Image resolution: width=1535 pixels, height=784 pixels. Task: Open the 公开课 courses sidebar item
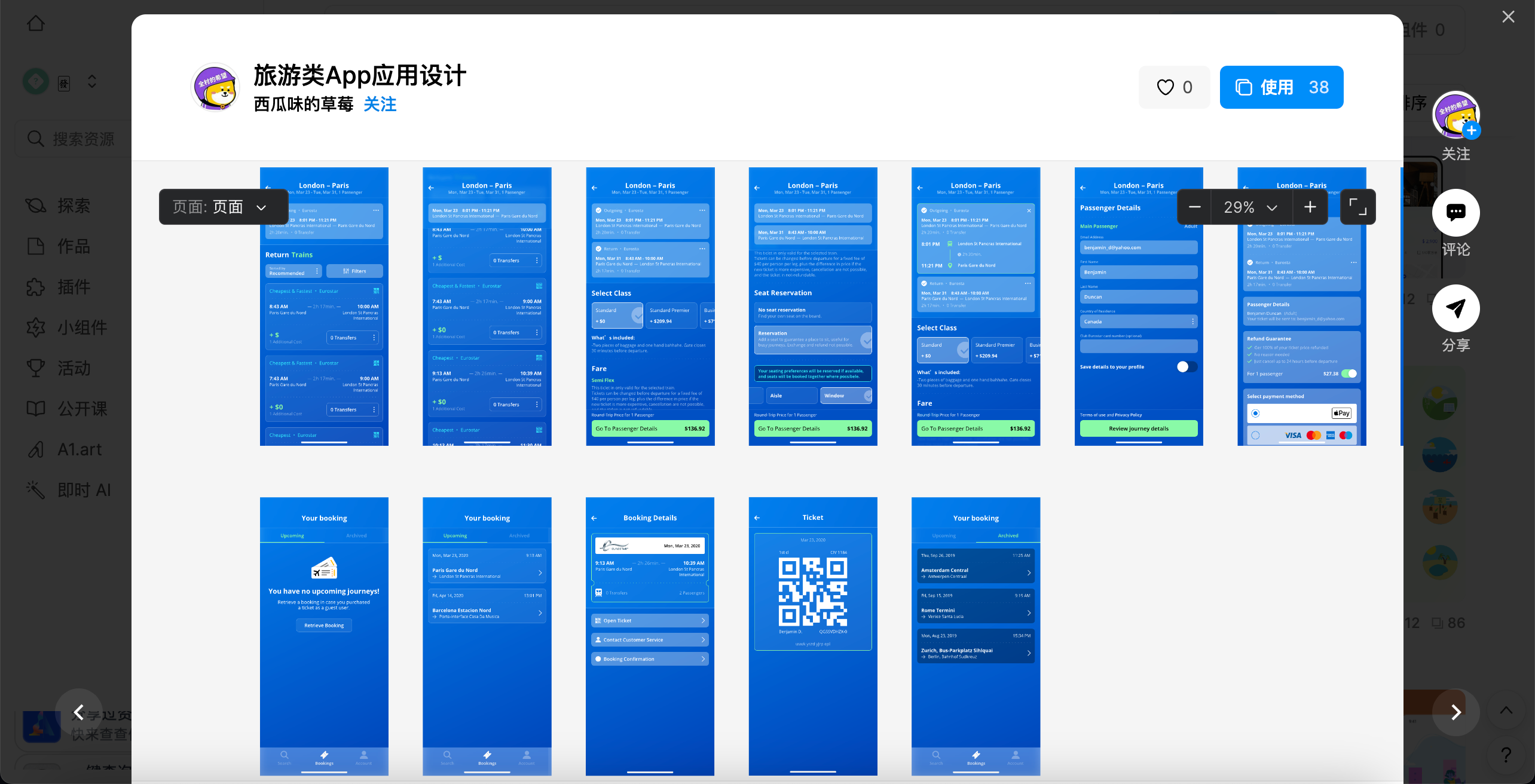click(67, 409)
